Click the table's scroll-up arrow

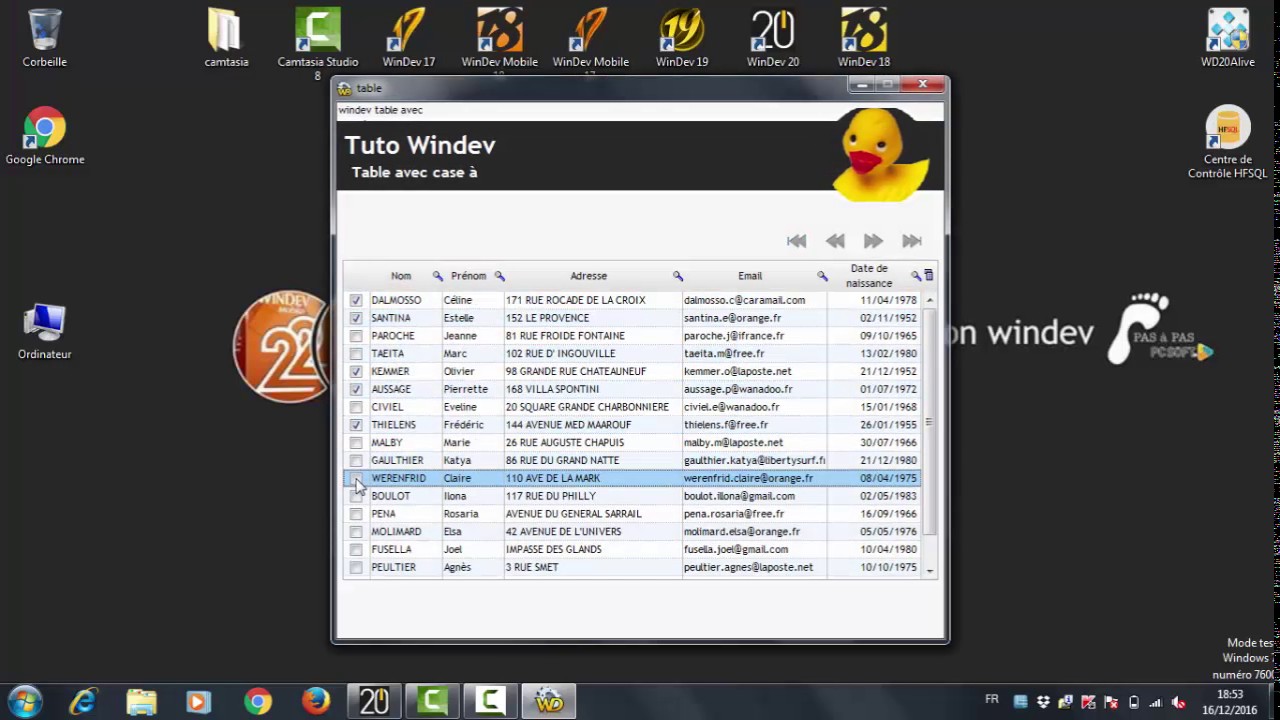(x=930, y=300)
